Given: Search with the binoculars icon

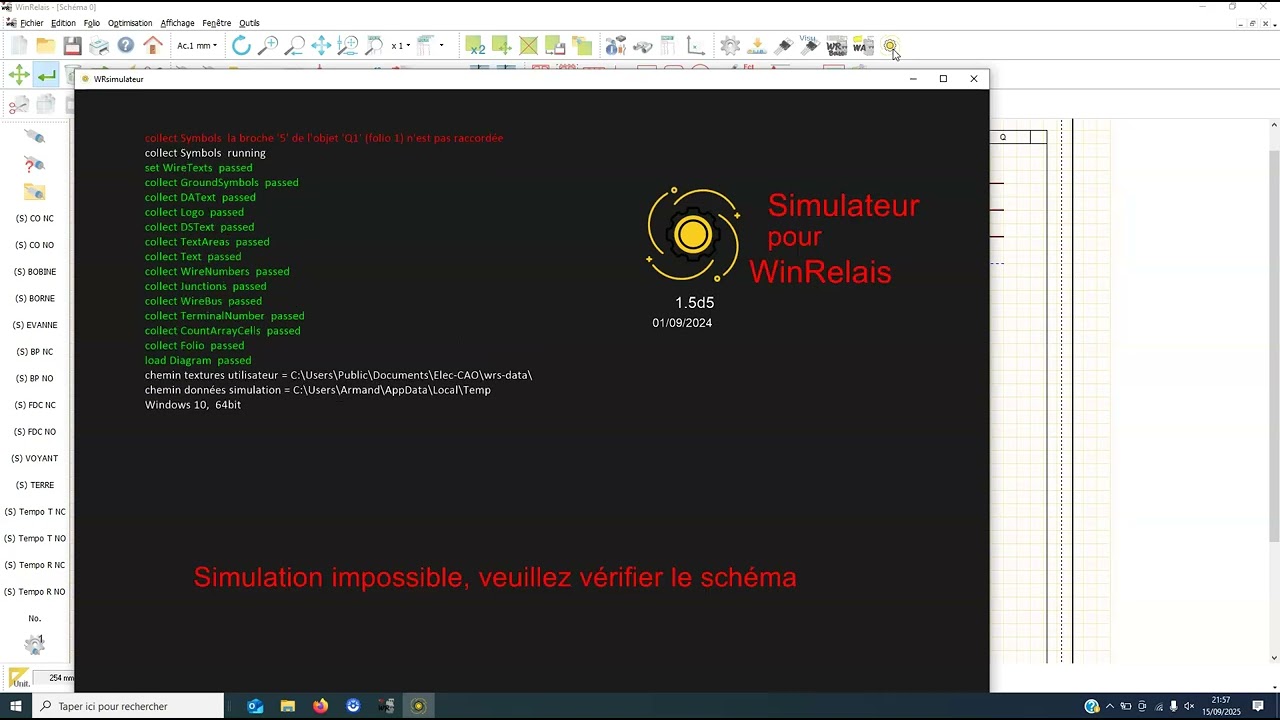Looking at the screenshot, I should pos(642,46).
